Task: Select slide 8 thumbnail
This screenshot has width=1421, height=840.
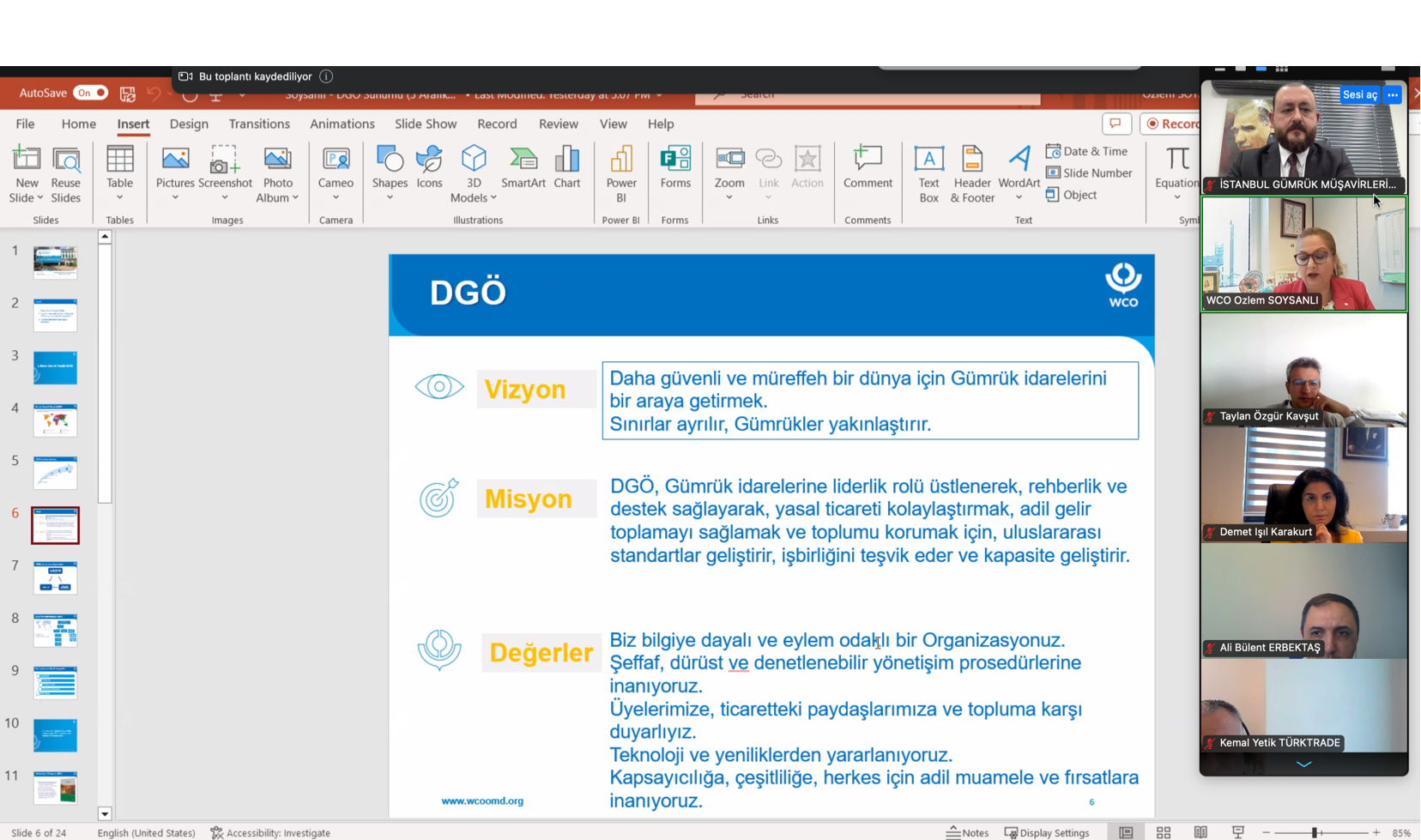Action: coord(56,631)
